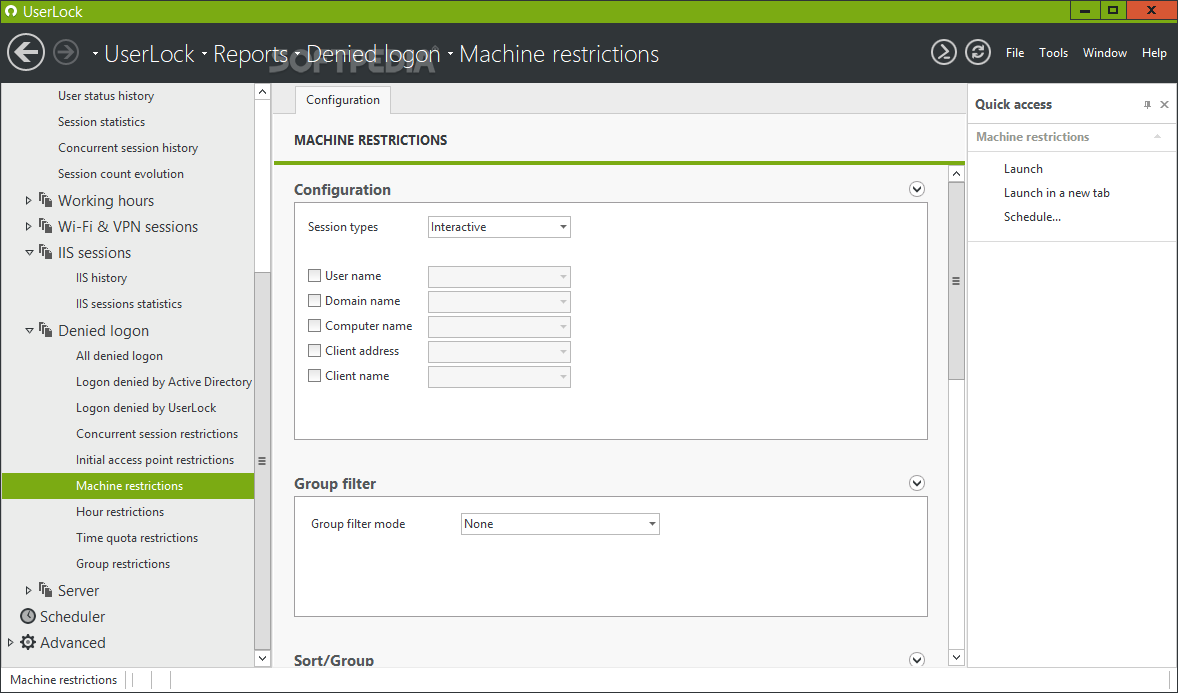The image size is (1178, 693).
Task: Select Time quota restrictions report
Action: coord(137,538)
